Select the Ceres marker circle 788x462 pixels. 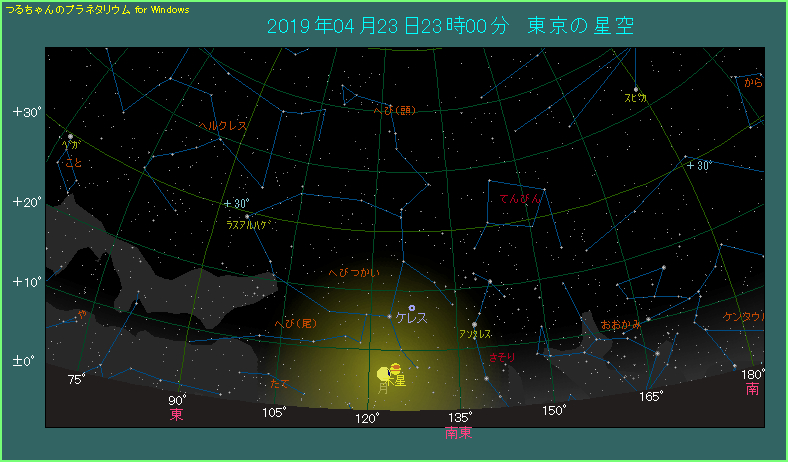411,307
